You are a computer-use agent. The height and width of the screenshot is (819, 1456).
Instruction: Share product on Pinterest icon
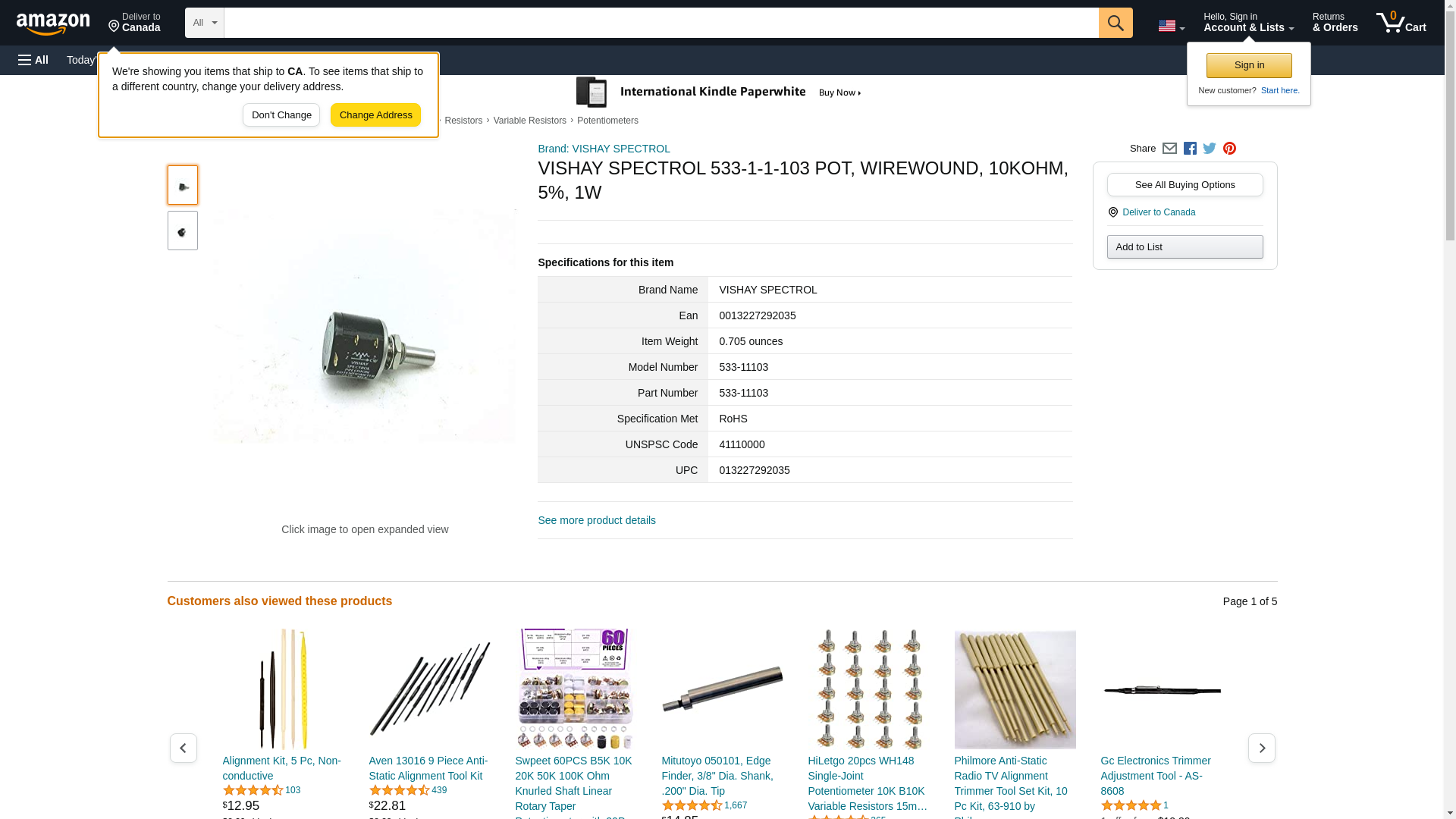tap(1229, 149)
